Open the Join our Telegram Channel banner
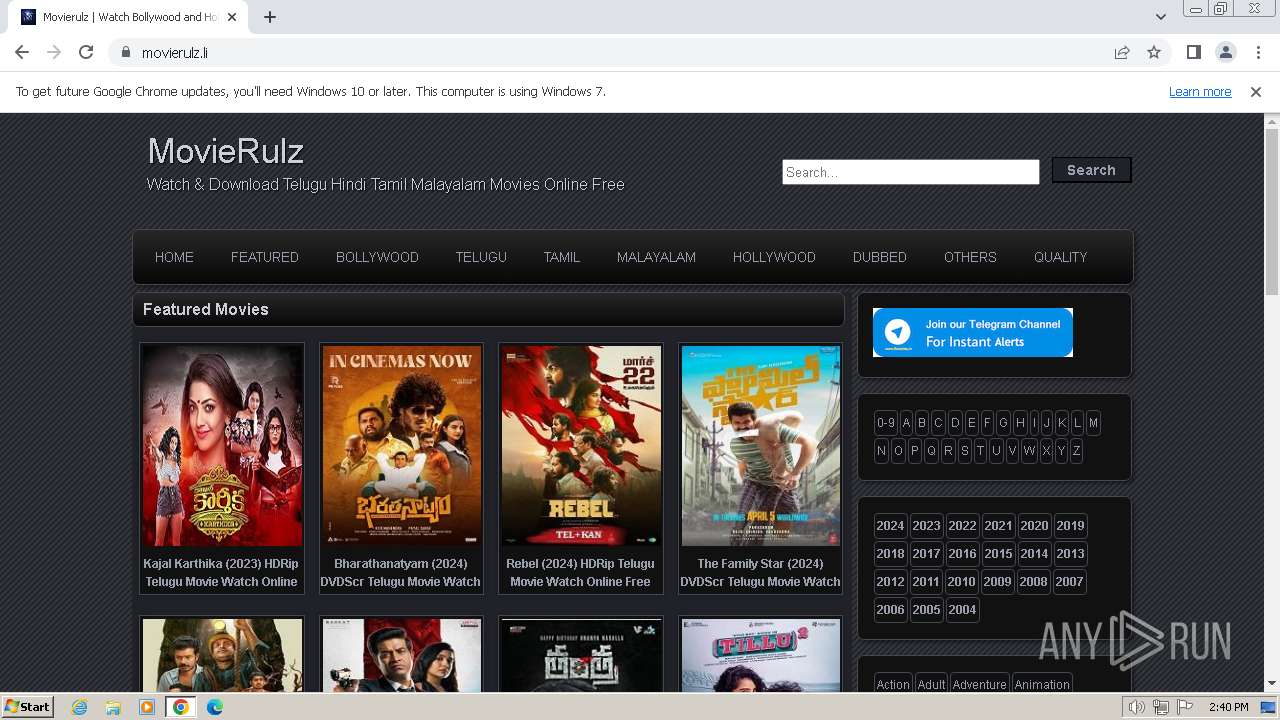Screen dimensions: 1280x720 973,332
